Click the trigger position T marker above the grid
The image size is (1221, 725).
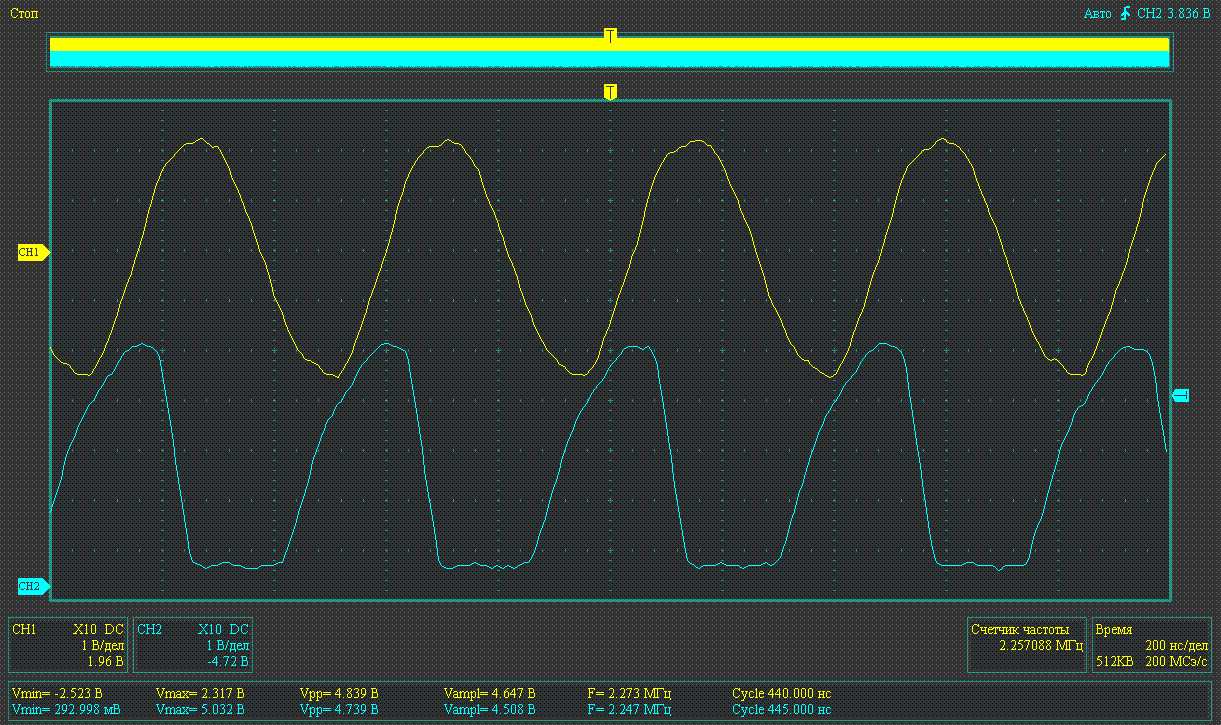click(610, 92)
